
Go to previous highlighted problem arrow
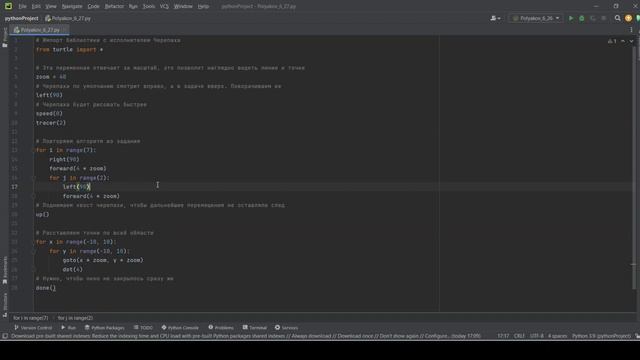[x=623, y=41]
